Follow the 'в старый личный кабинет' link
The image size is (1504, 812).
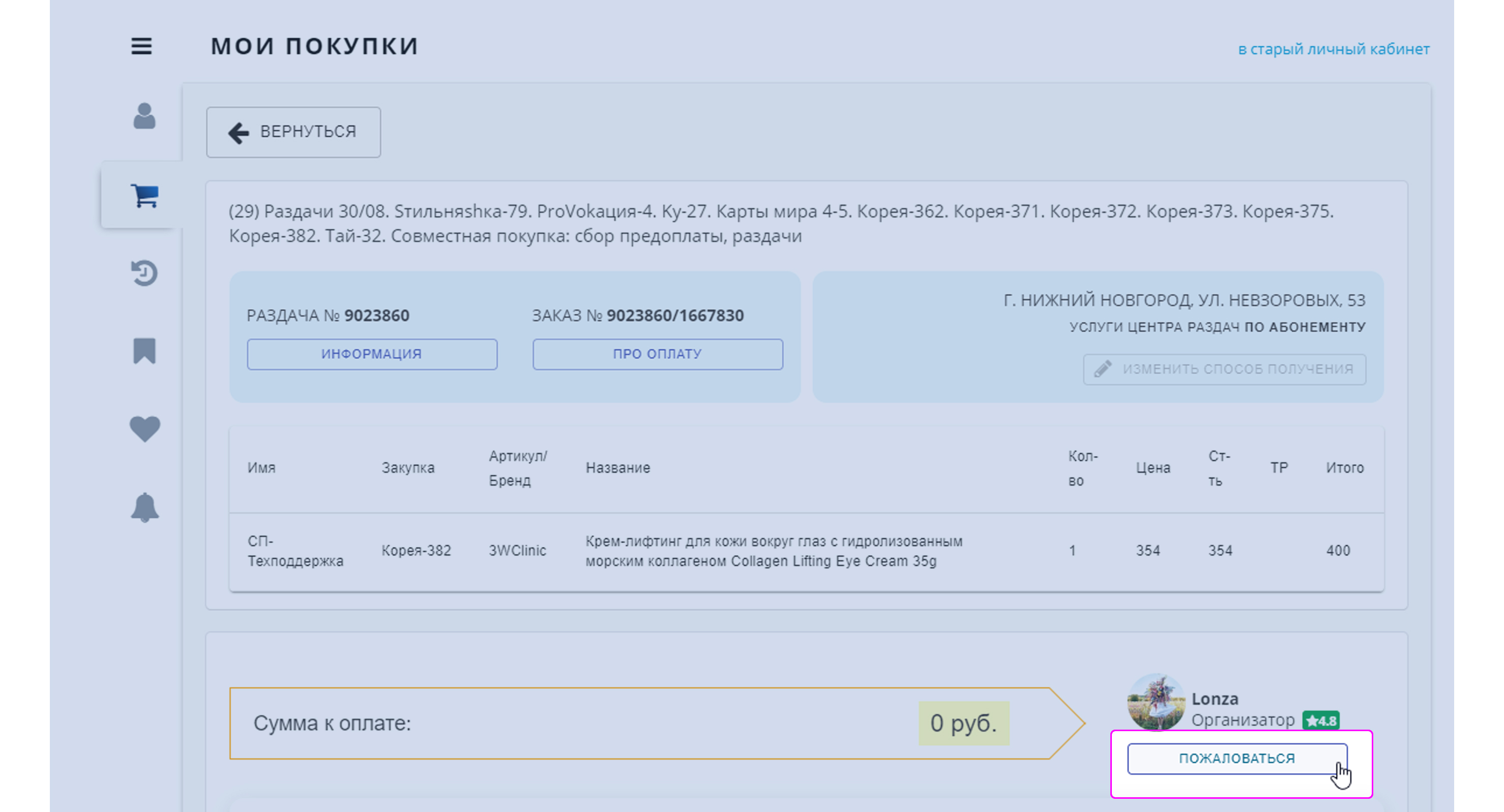(x=1334, y=49)
